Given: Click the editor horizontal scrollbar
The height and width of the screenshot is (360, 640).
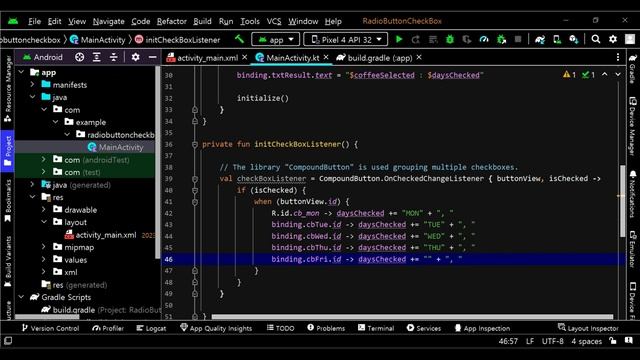Looking at the screenshot, I should pyautogui.click(x=412, y=317).
